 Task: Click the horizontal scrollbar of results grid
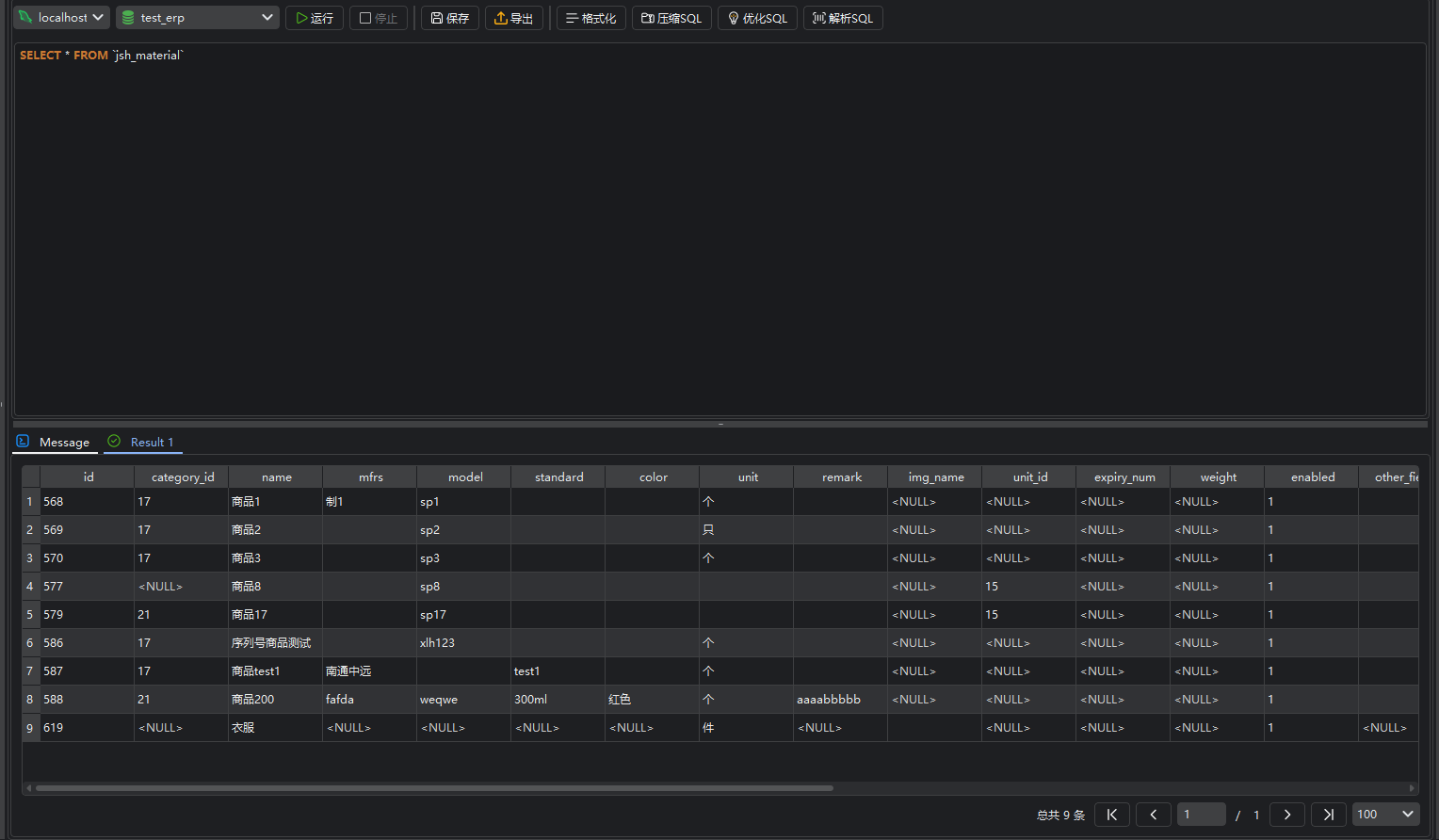434,788
